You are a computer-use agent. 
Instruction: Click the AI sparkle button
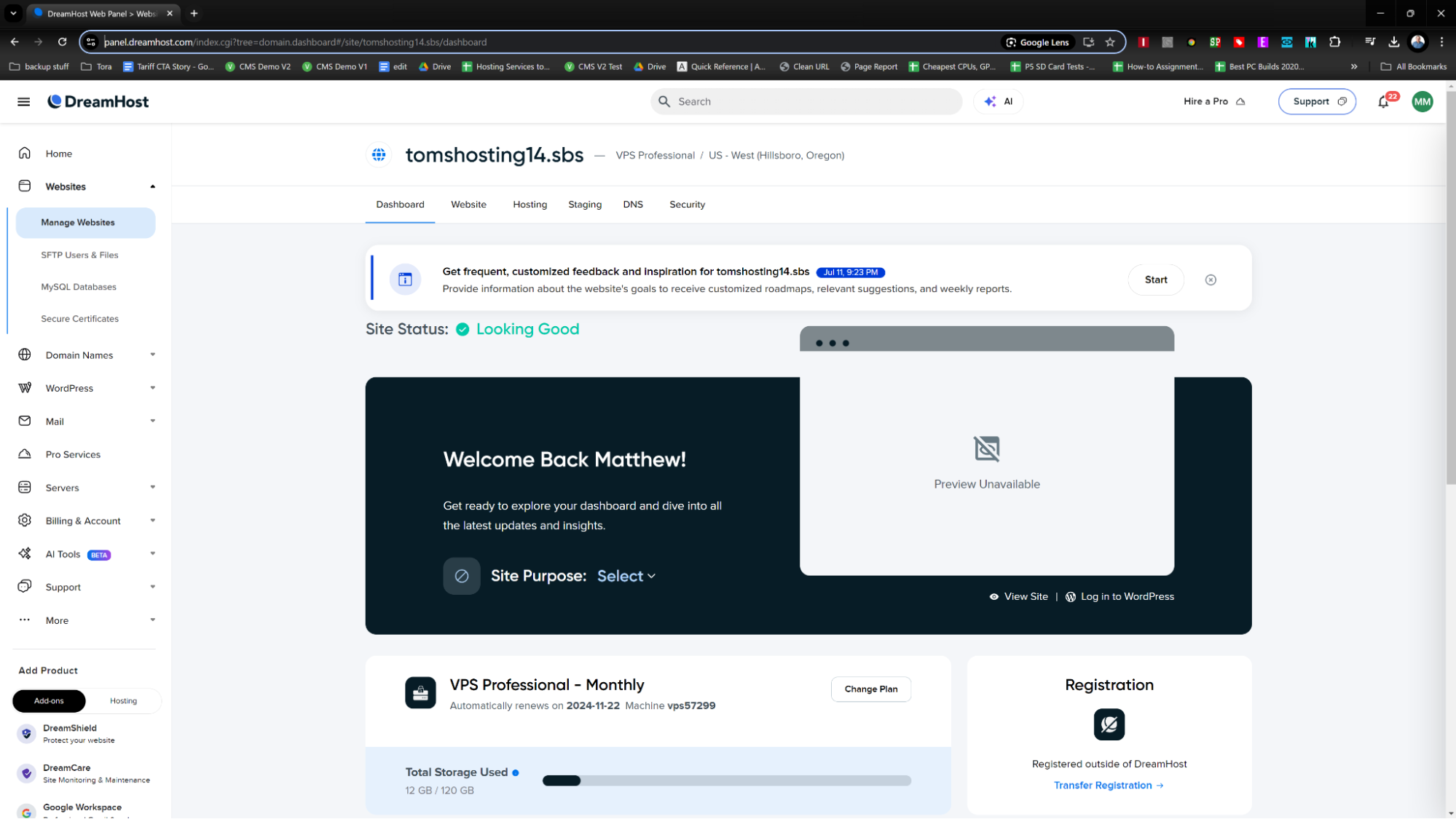[998, 102]
